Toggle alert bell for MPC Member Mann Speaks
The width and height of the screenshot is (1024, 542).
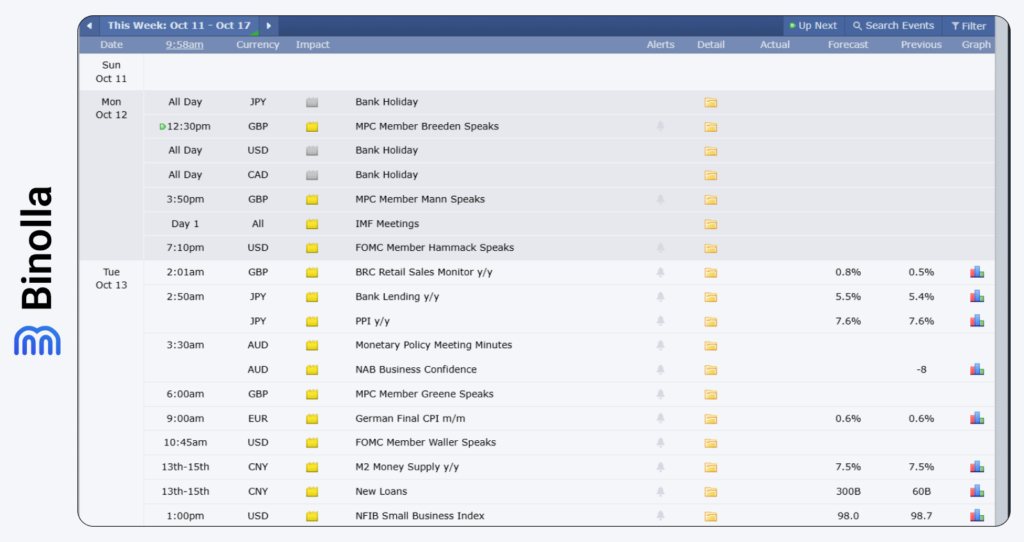(660, 199)
